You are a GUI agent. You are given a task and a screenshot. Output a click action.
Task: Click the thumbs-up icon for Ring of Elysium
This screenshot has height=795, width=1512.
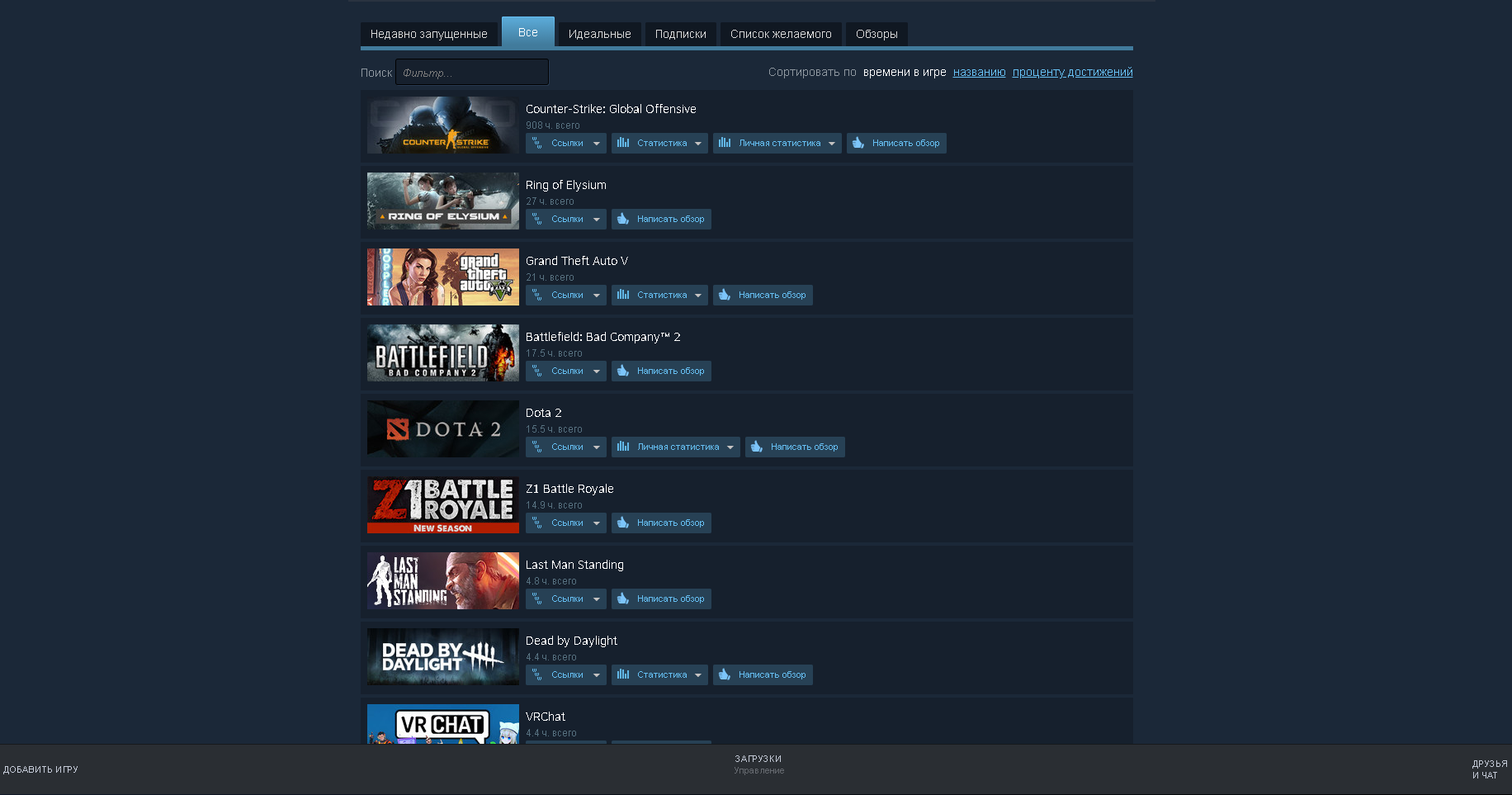point(623,219)
